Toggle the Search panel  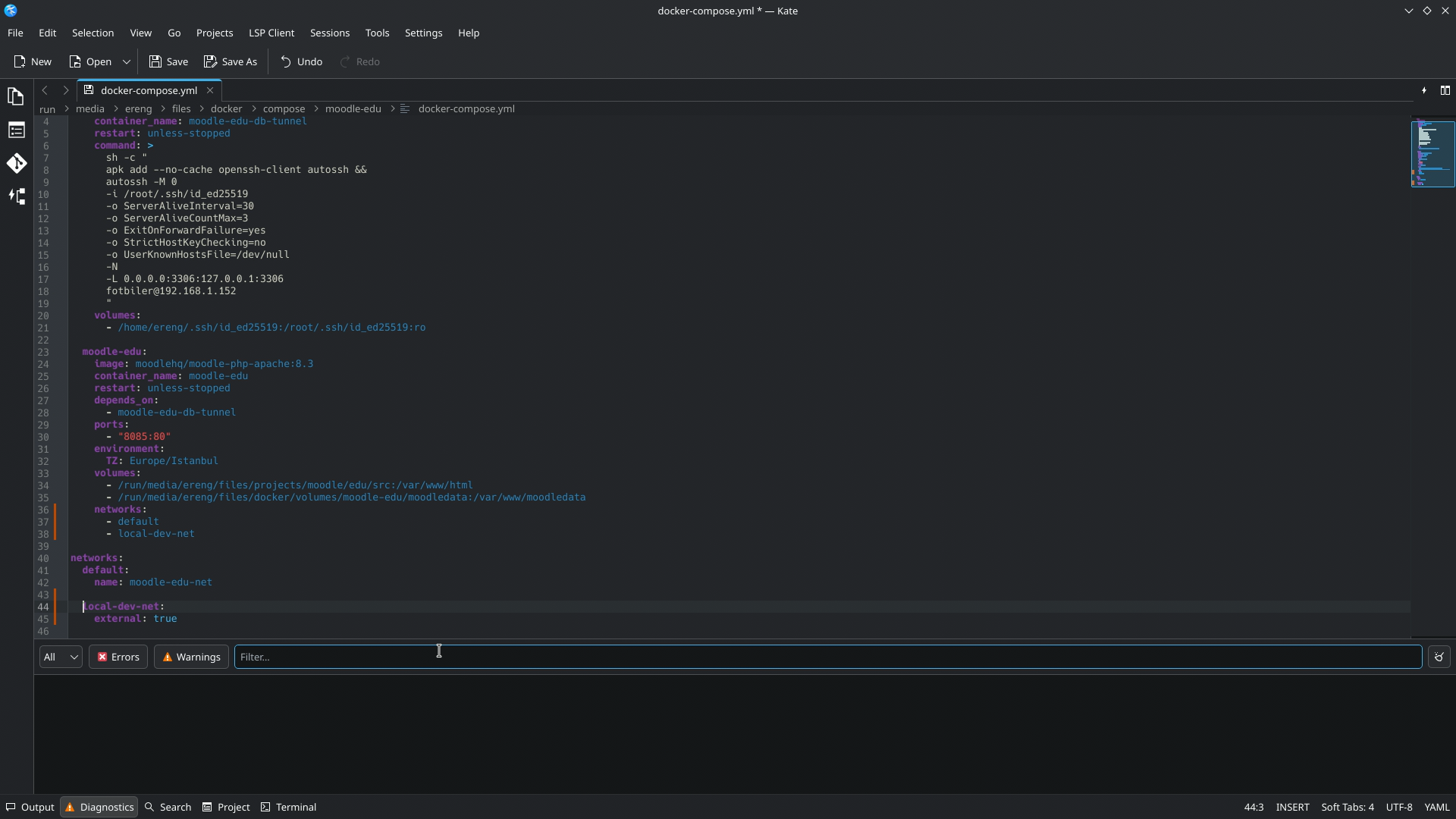point(168,807)
